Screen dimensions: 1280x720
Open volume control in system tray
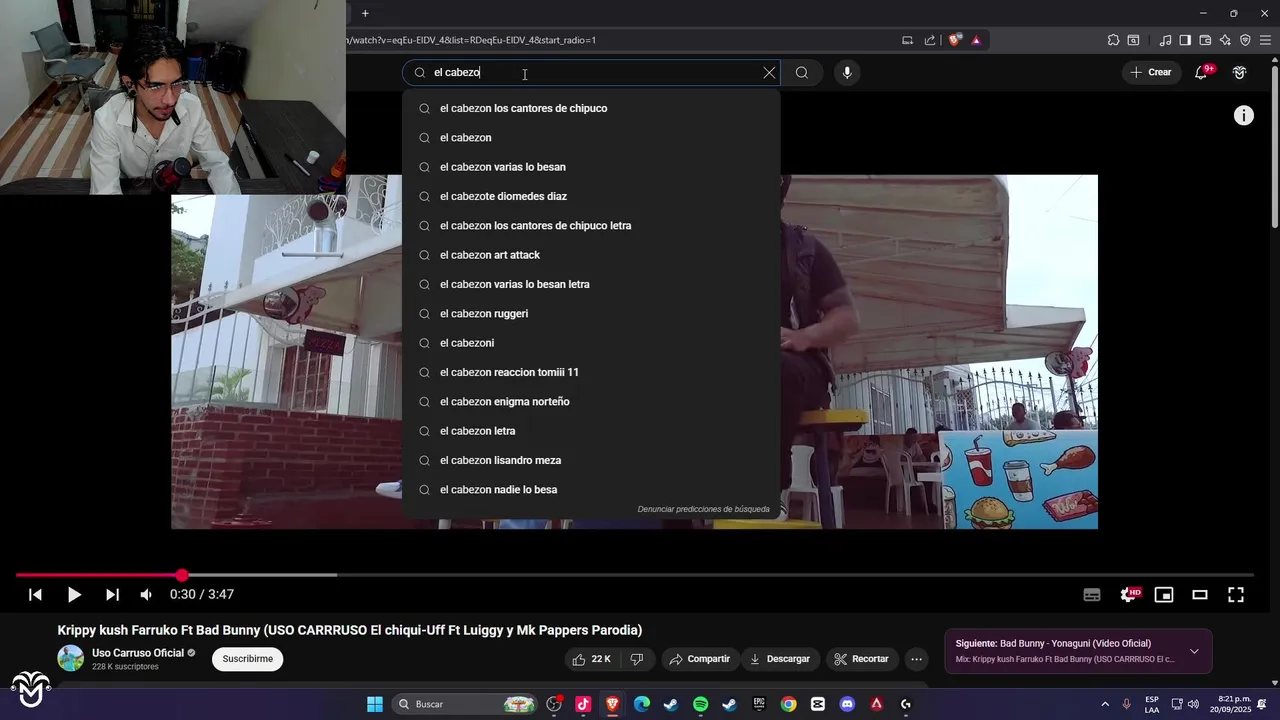pos(1193,704)
